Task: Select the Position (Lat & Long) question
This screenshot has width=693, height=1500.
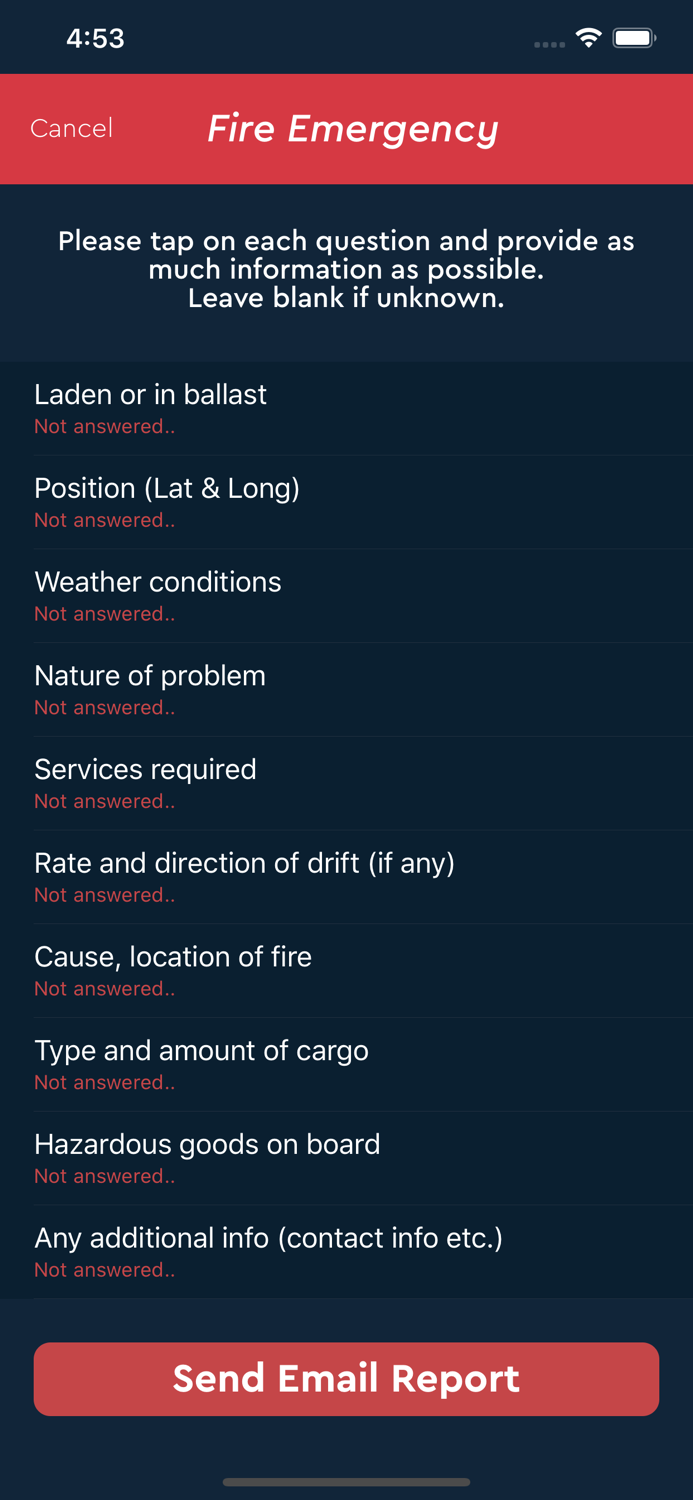Action: point(346,502)
